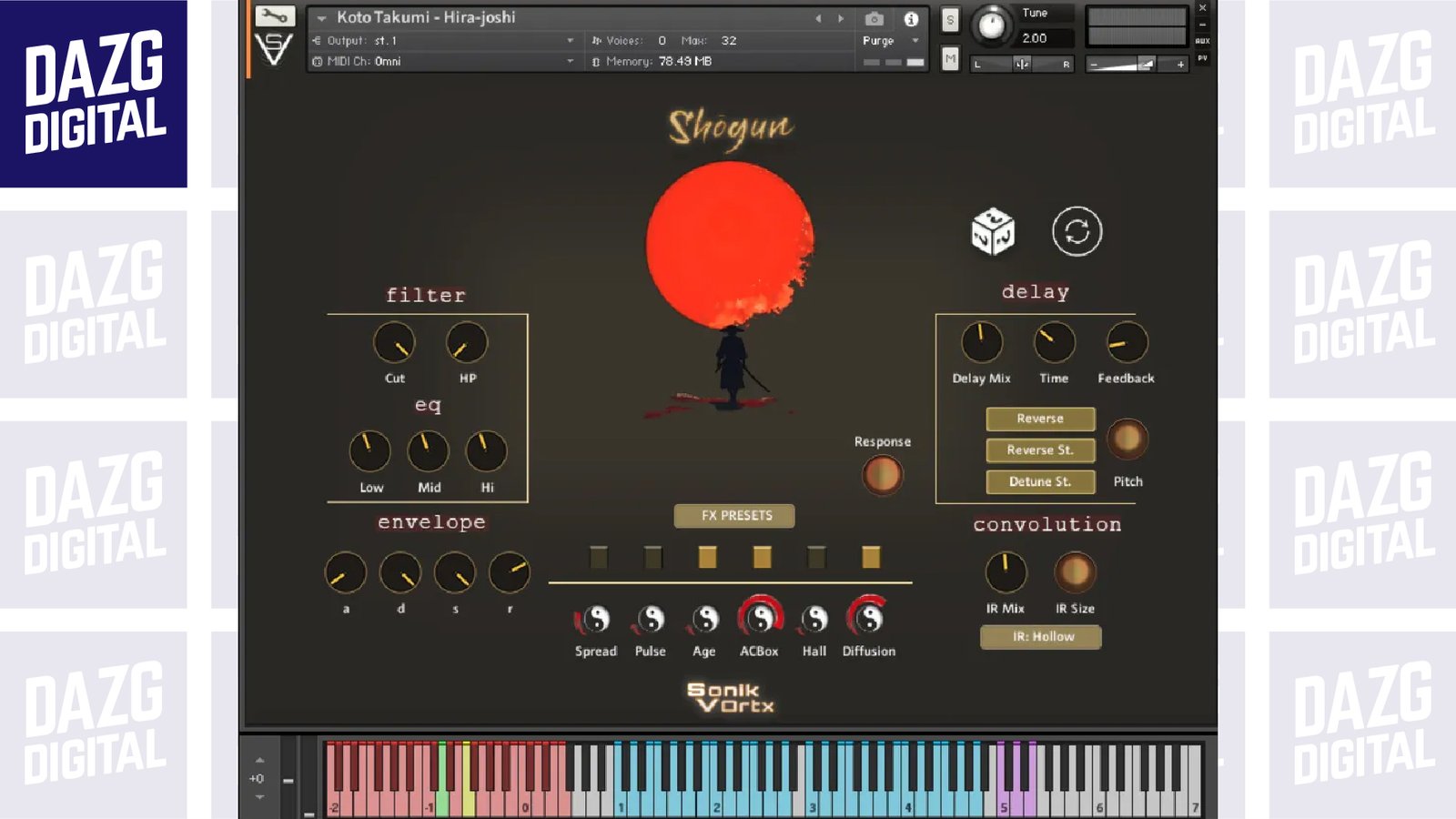Screen dimensions: 1456x819
Task: Click the delay Feedback knob
Action: point(1127,343)
